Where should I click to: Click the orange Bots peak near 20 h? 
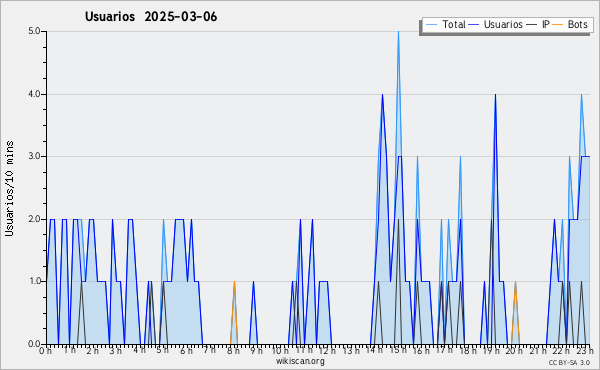click(515, 282)
